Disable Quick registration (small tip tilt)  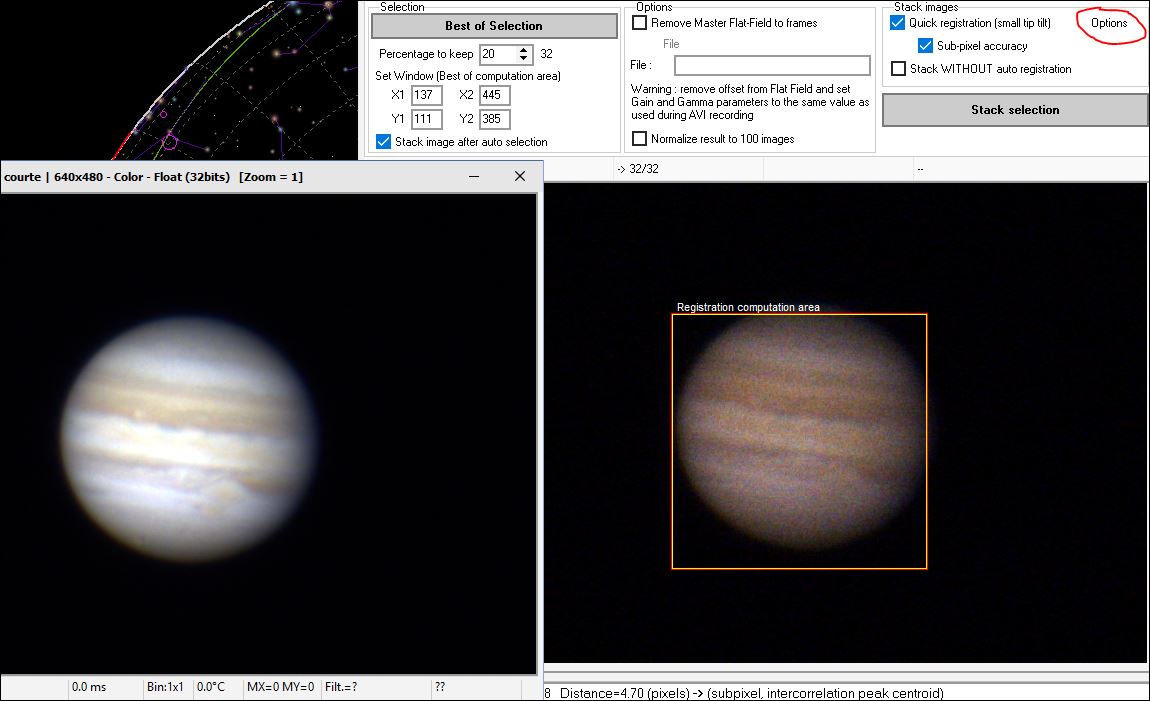click(x=898, y=23)
